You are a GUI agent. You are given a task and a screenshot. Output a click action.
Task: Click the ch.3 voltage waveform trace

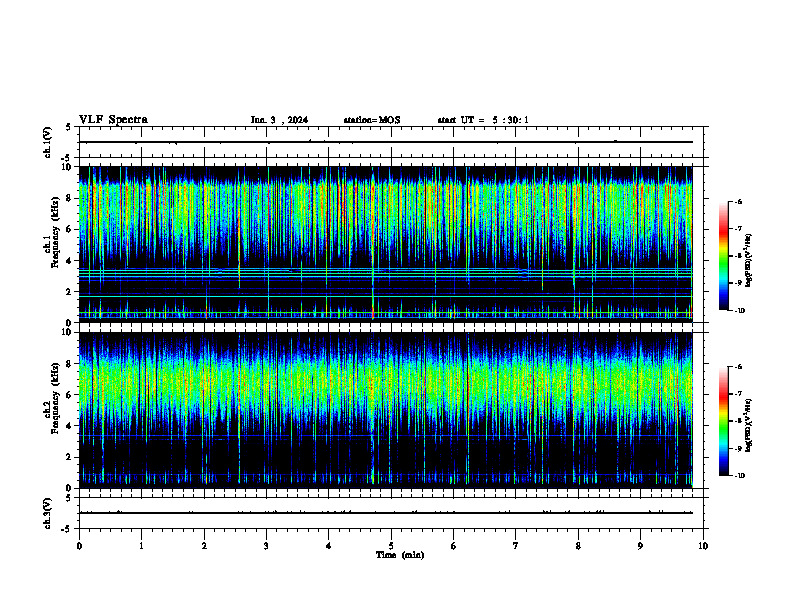(x=386, y=513)
